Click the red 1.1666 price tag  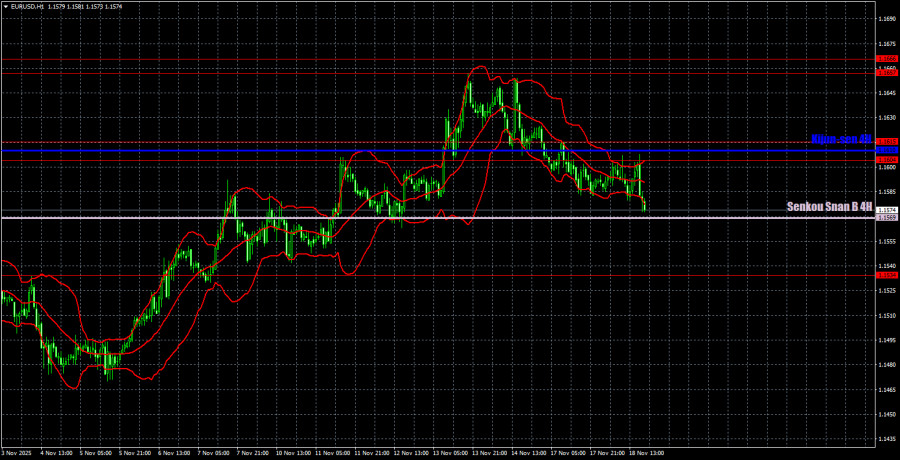[x=887, y=59]
